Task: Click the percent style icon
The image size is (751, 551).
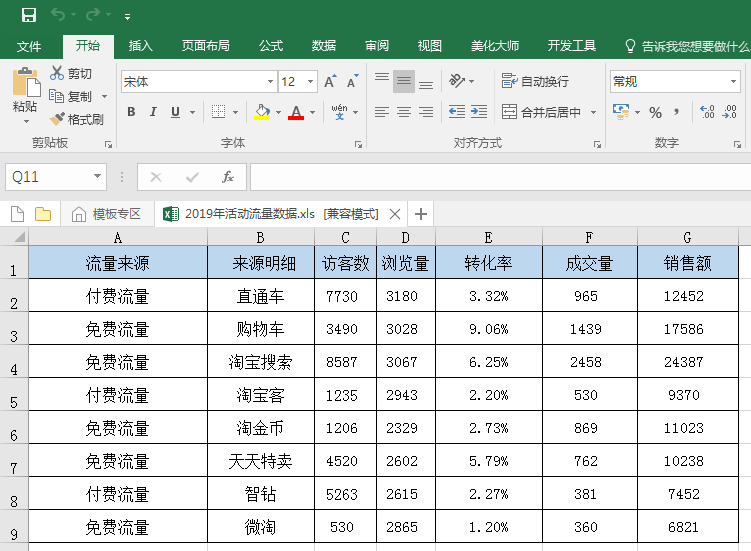Action: point(655,112)
